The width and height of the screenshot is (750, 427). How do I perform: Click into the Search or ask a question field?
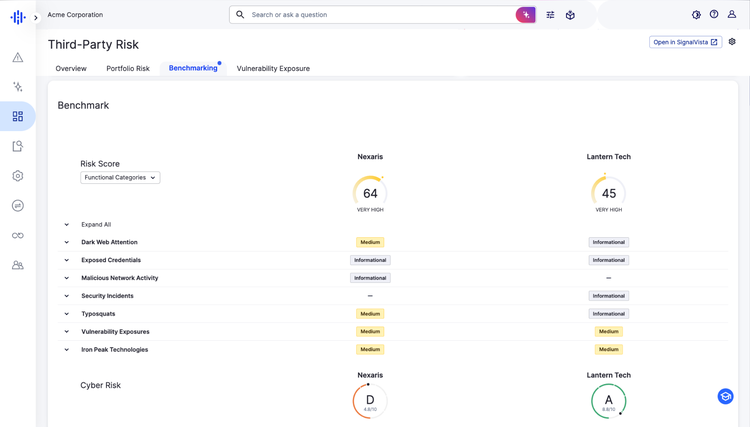(382, 15)
